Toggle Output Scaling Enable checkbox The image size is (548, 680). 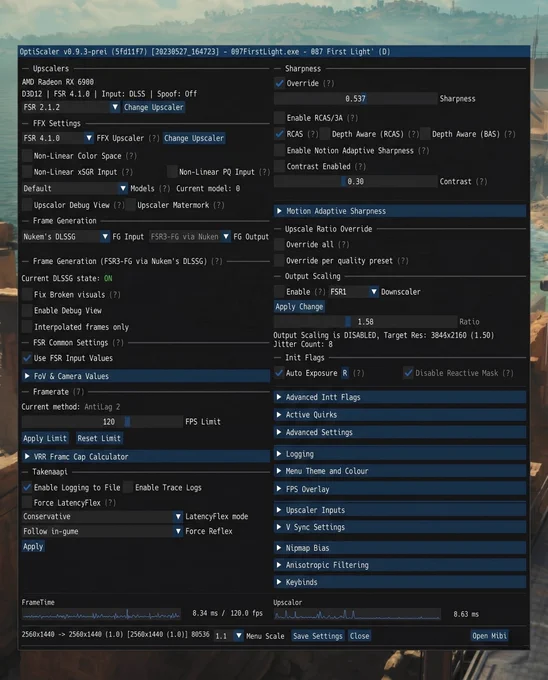pyautogui.click(x=279, y=291)
